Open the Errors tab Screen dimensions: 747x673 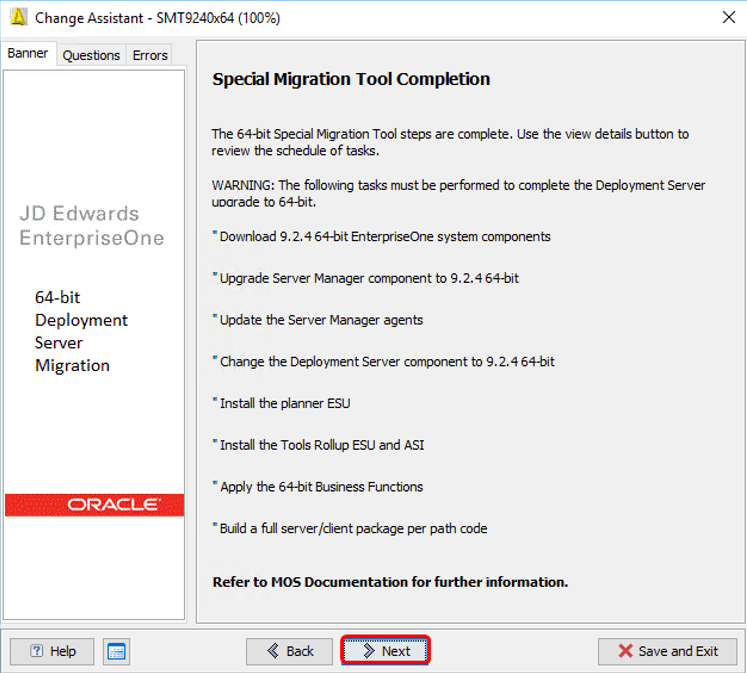[x=150, y=55]
